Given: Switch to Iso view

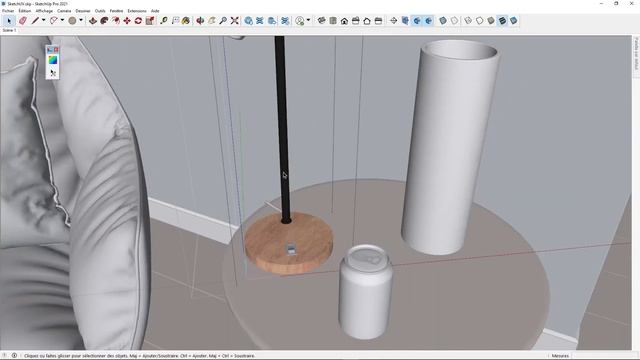Looking at the screenshot, I should click(322, 20).
